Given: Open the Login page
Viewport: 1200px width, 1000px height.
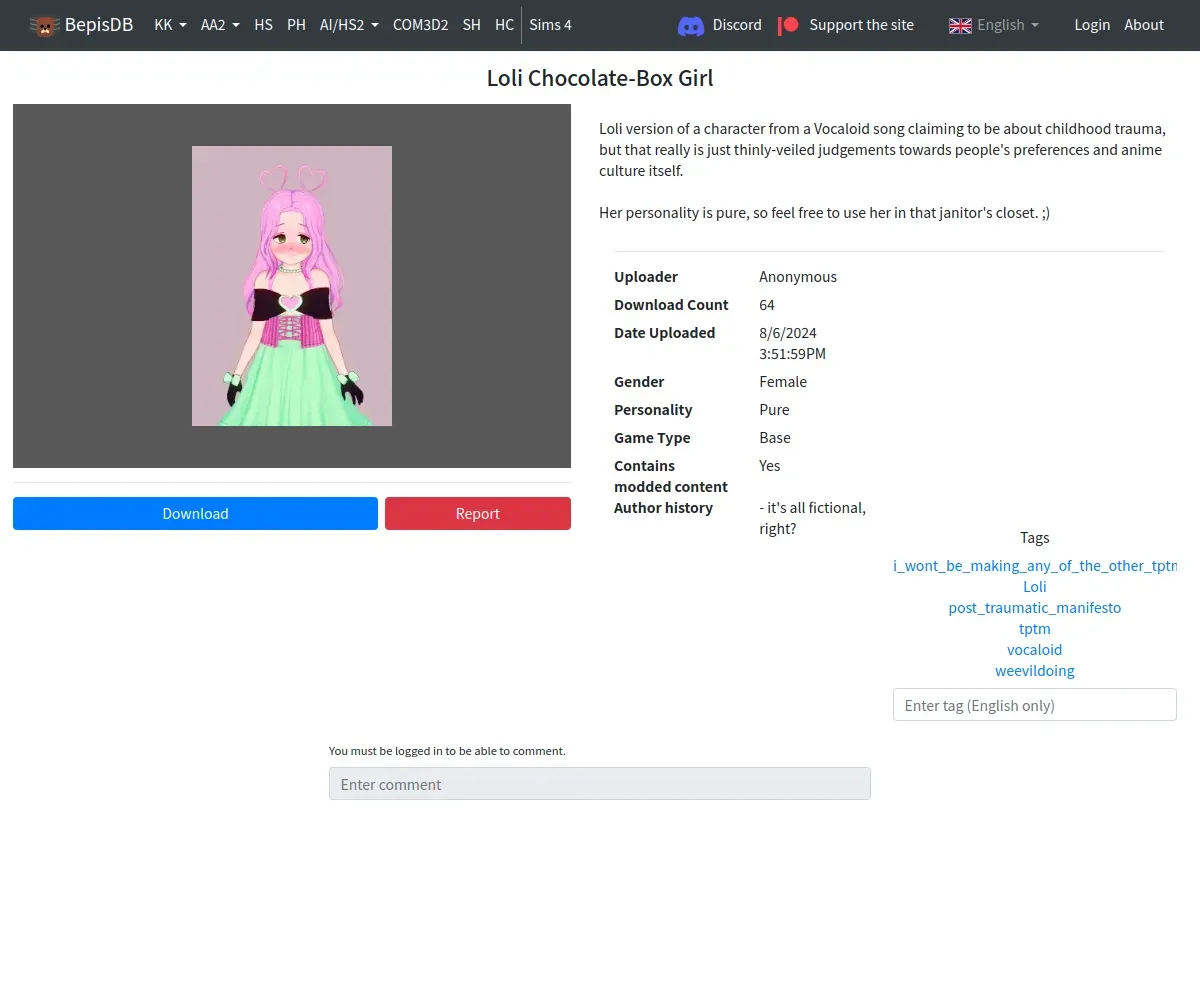Looking at the screenshot, I should 1092,25.
